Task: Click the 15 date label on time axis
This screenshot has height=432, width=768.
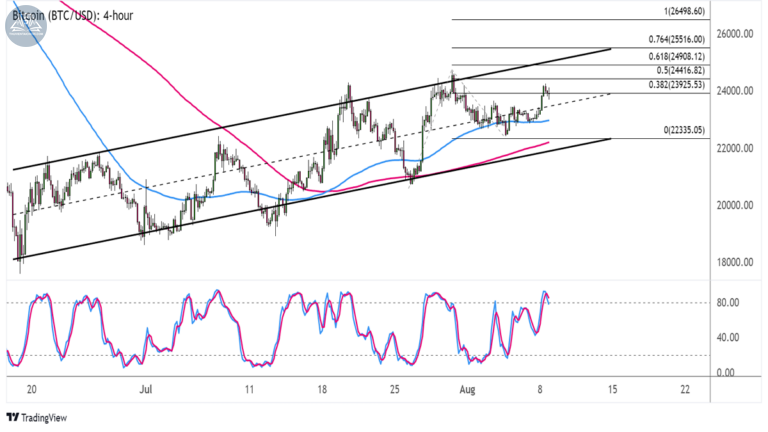Action: pos(612,389)
